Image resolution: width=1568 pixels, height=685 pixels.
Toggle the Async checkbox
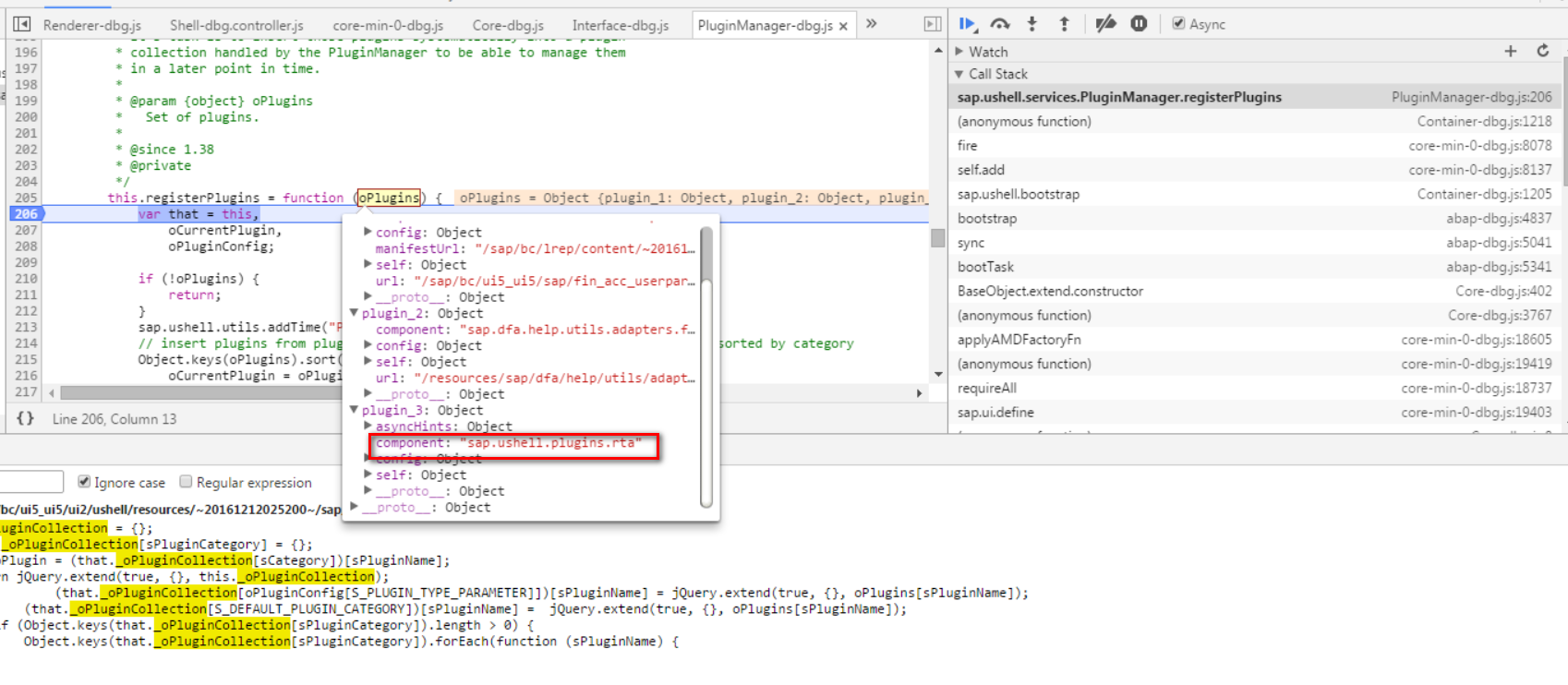pyautogui.click(x=1178, y=24)
